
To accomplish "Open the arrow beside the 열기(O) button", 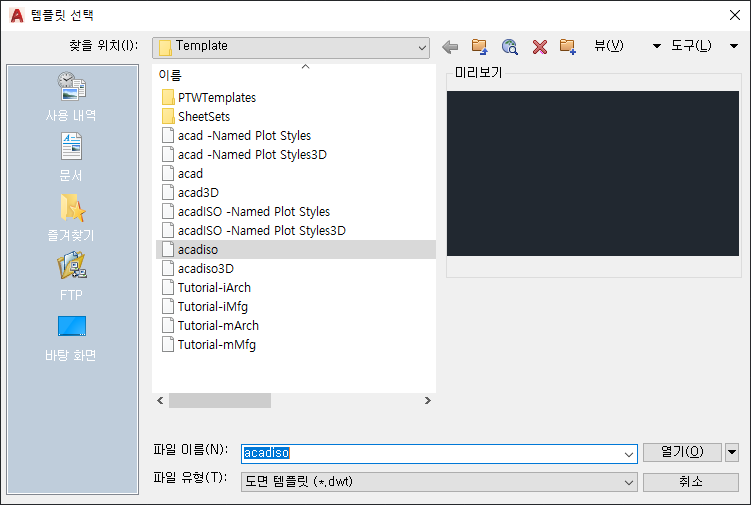I will click(x=731, y=452).
